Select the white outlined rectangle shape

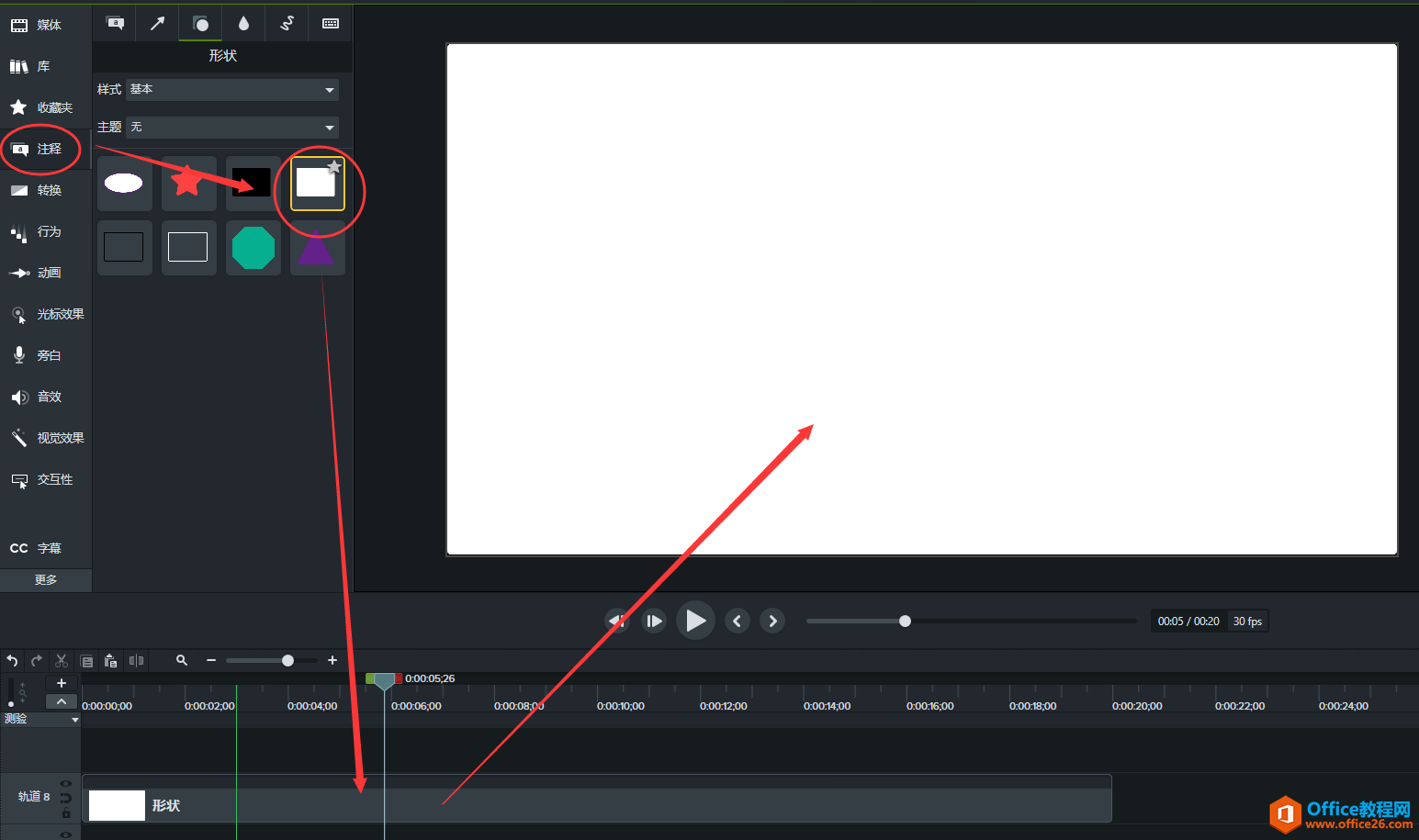(x=188, y=247)
